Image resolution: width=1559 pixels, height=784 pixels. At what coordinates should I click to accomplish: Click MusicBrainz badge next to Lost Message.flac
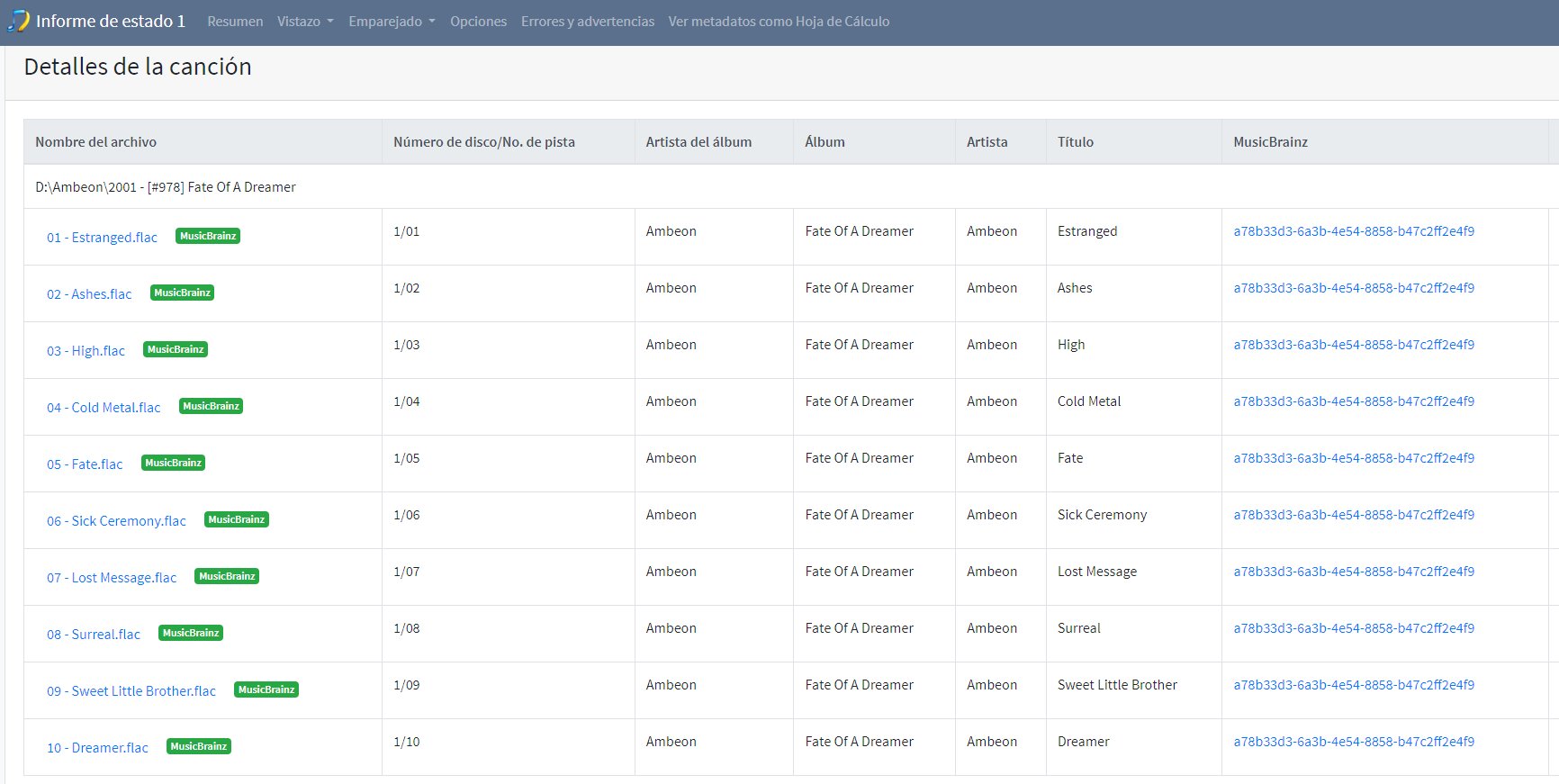(x=227, y=576)
